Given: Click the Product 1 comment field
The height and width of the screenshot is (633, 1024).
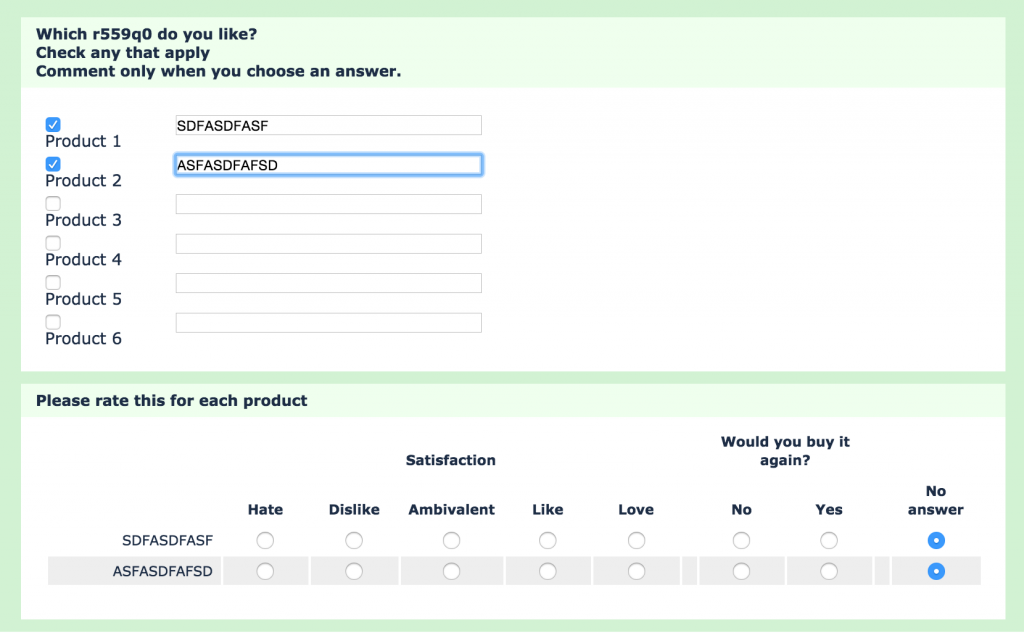Looking at the screenshot, I should pyautogui.click(x=328, y=125).
